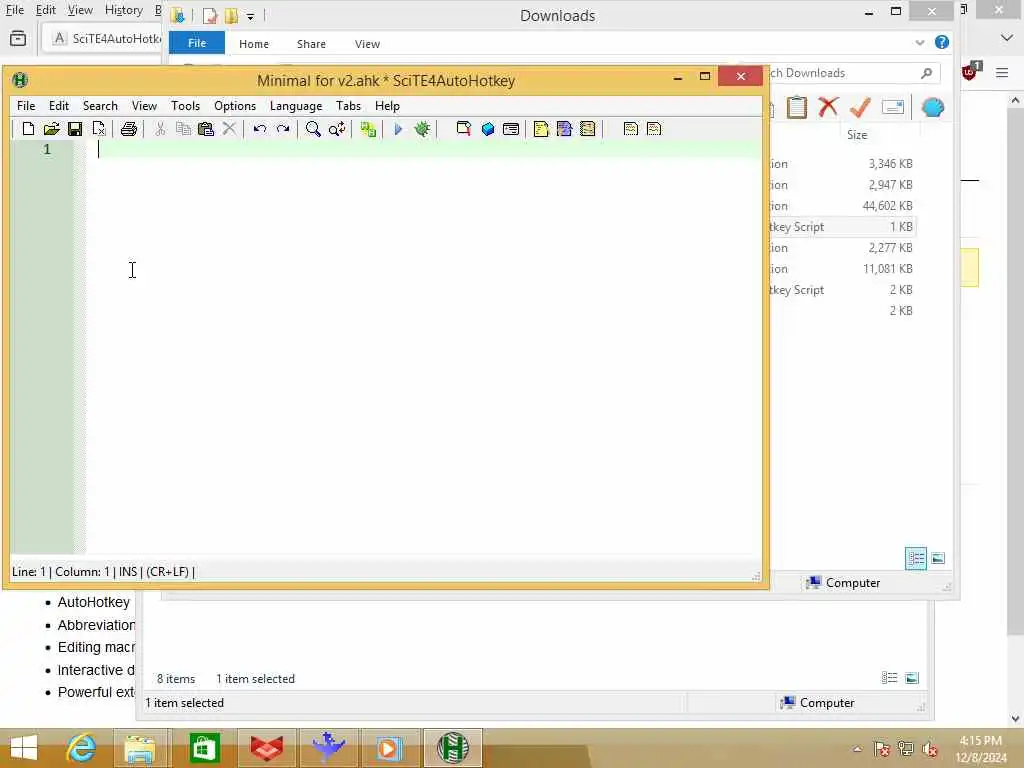This screenshot has height=768, width=1024.
Task: Switch Downloads to details view icon
Action: (x=916, y=558)
